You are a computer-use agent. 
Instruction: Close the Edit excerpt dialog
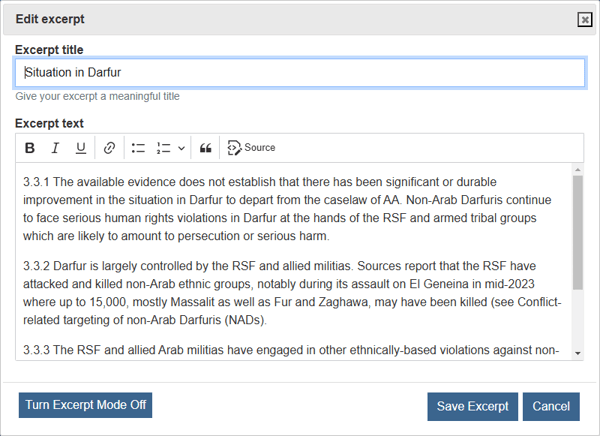pyautogui.click(x=585, y=19)
